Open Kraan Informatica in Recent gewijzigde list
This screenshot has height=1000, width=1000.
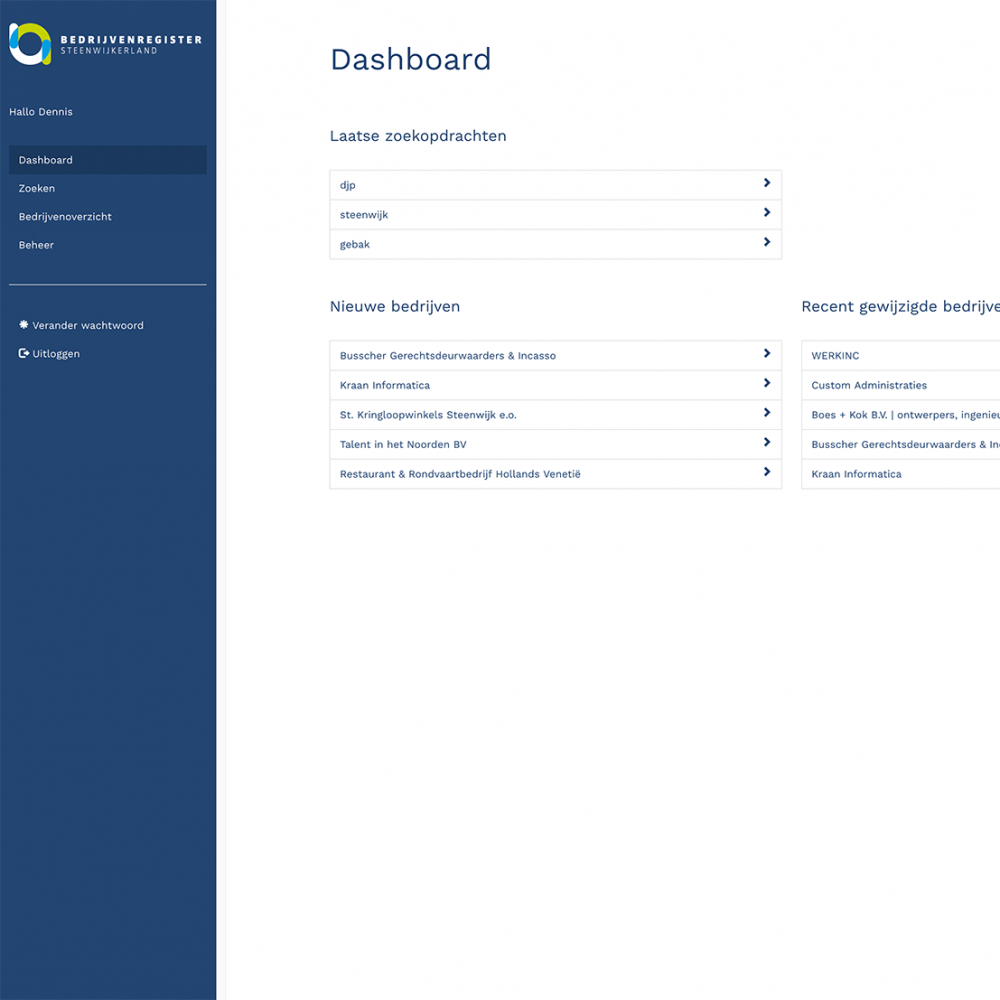(x=901, y=474)
